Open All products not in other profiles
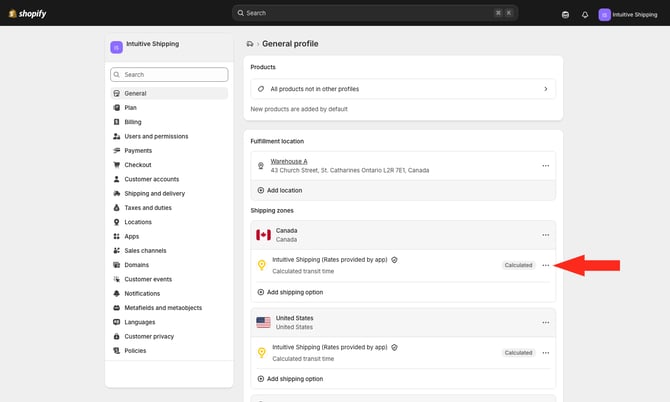Image resolution: width=670 pixels, height=402 pixels. [x=403, y=89]
